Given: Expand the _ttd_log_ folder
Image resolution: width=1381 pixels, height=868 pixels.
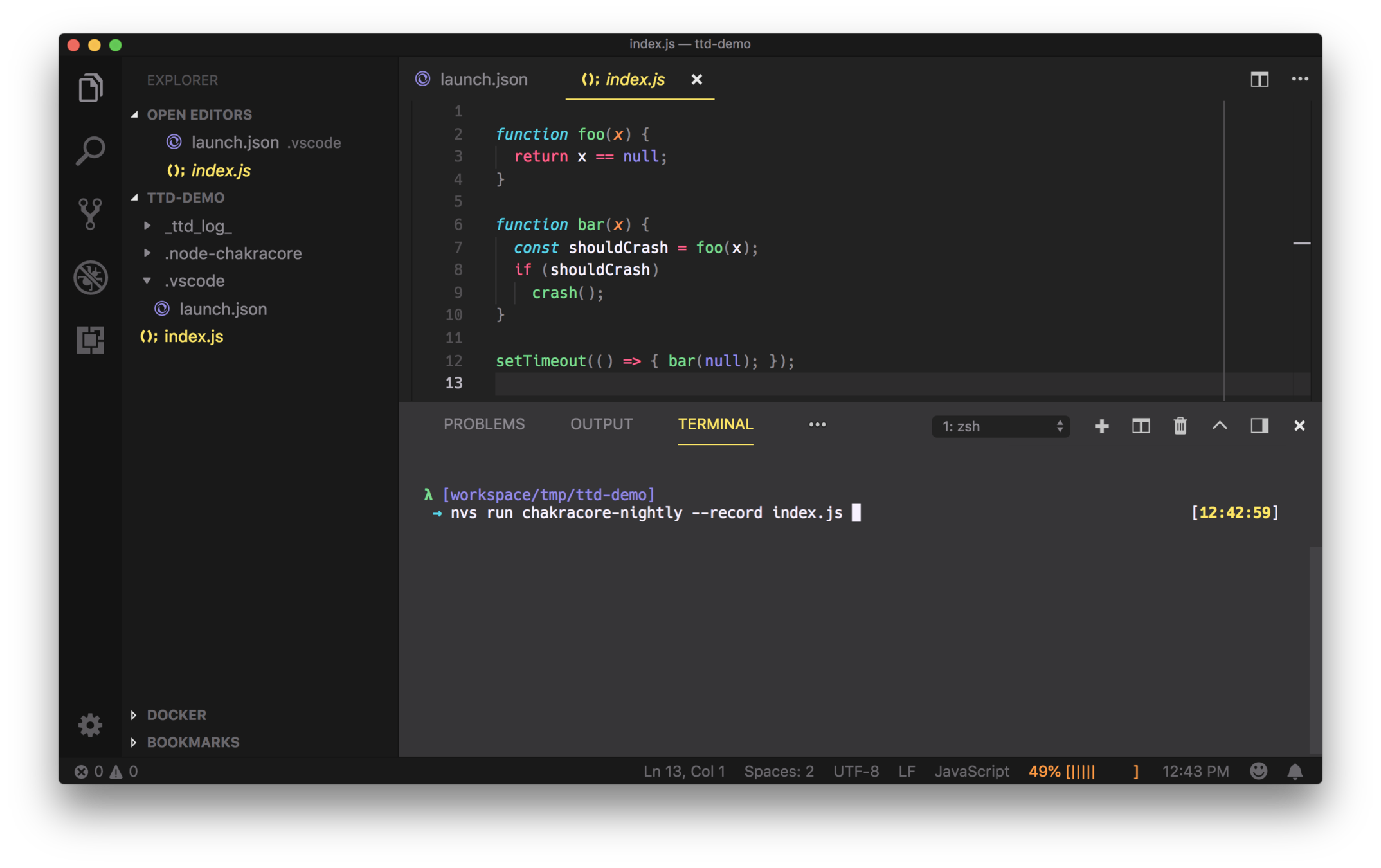Looking at the screenshot, I should pyautogui.click(x=198, y=226).
